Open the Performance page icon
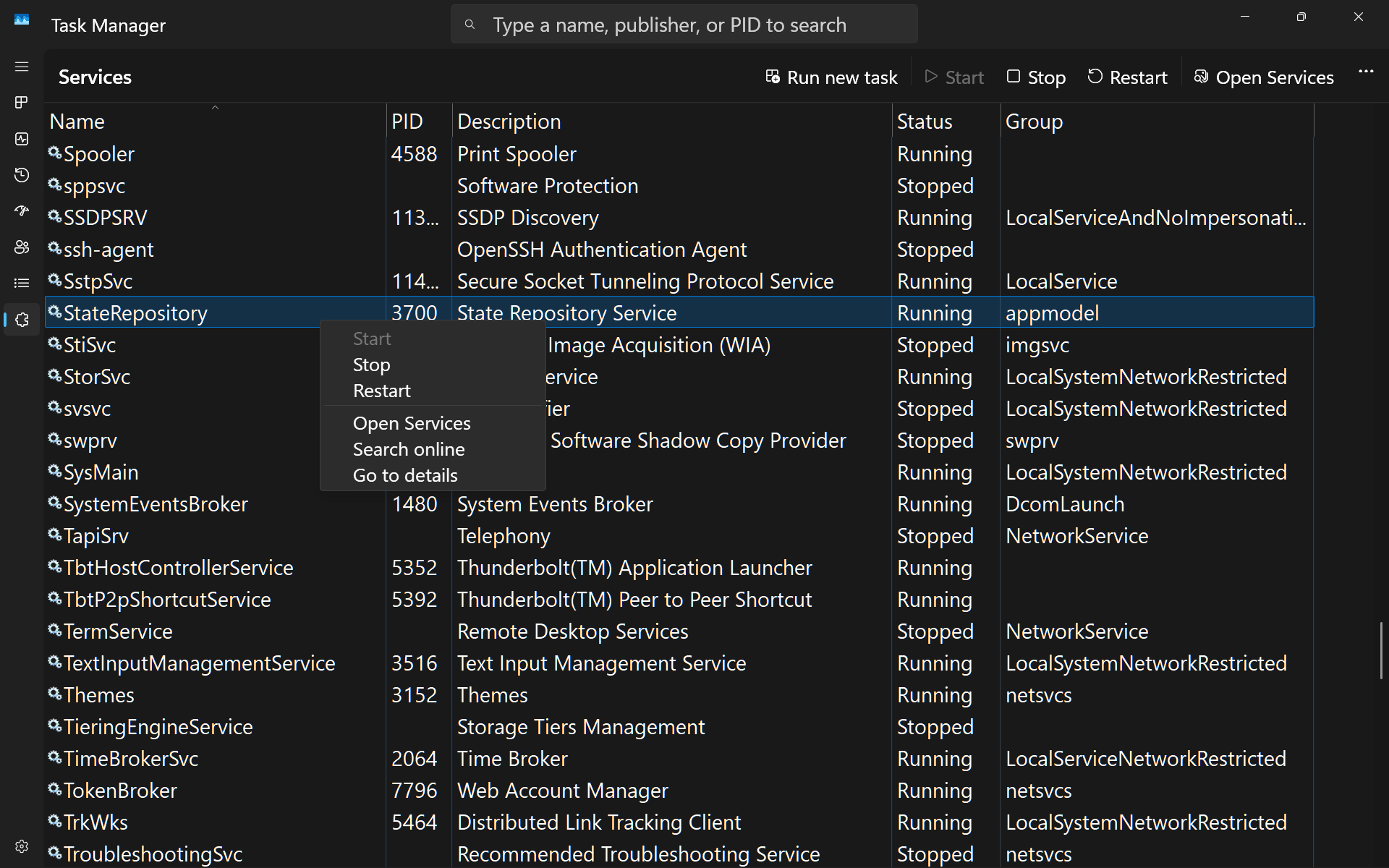1389x868 pixels. point(22,139)
